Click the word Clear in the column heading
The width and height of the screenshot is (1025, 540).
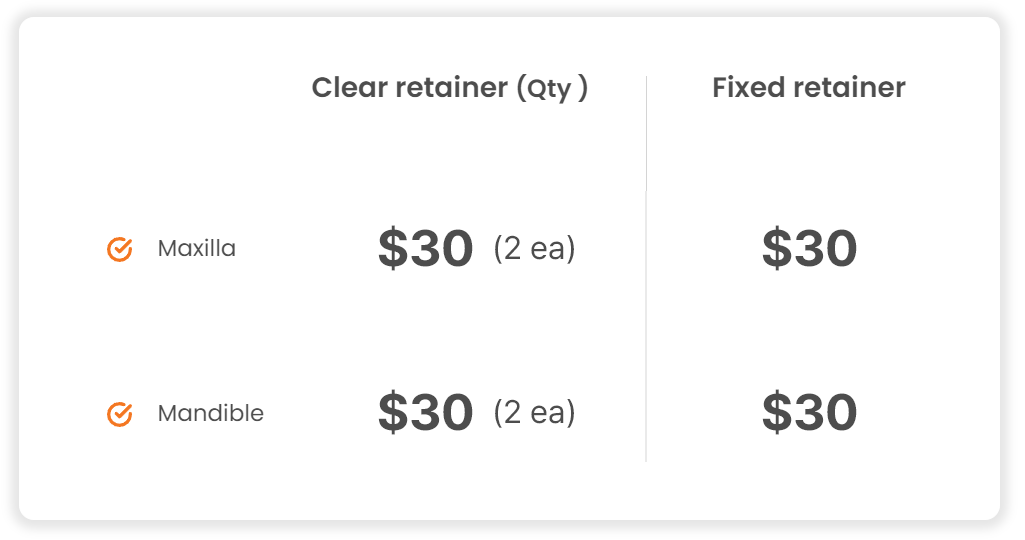tap(349, 87)
